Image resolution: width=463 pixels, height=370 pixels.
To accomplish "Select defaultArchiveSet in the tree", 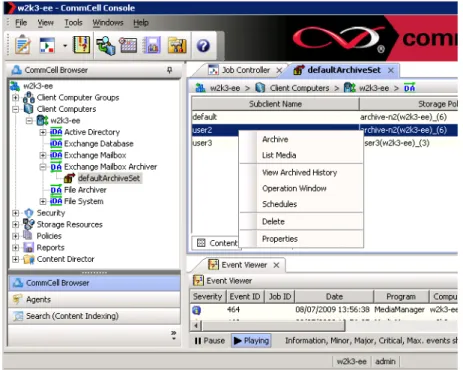I will 109,178.
